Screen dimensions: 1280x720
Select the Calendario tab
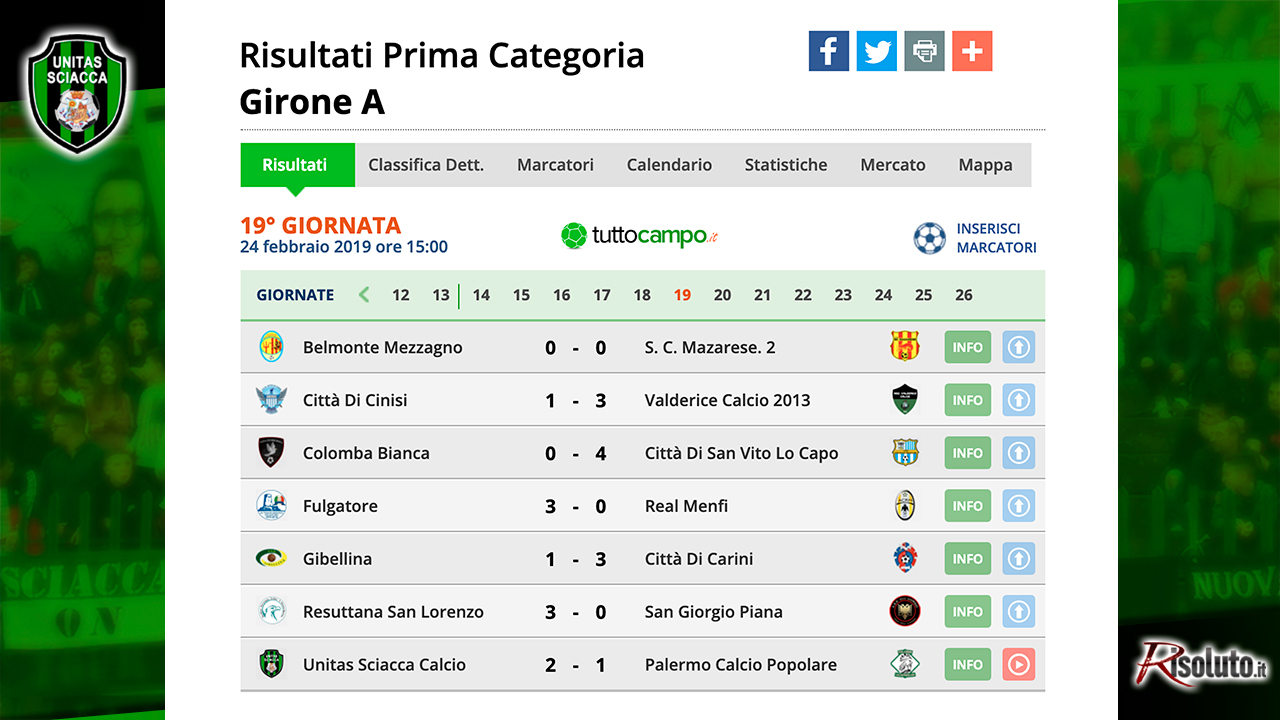coord(669,165)
